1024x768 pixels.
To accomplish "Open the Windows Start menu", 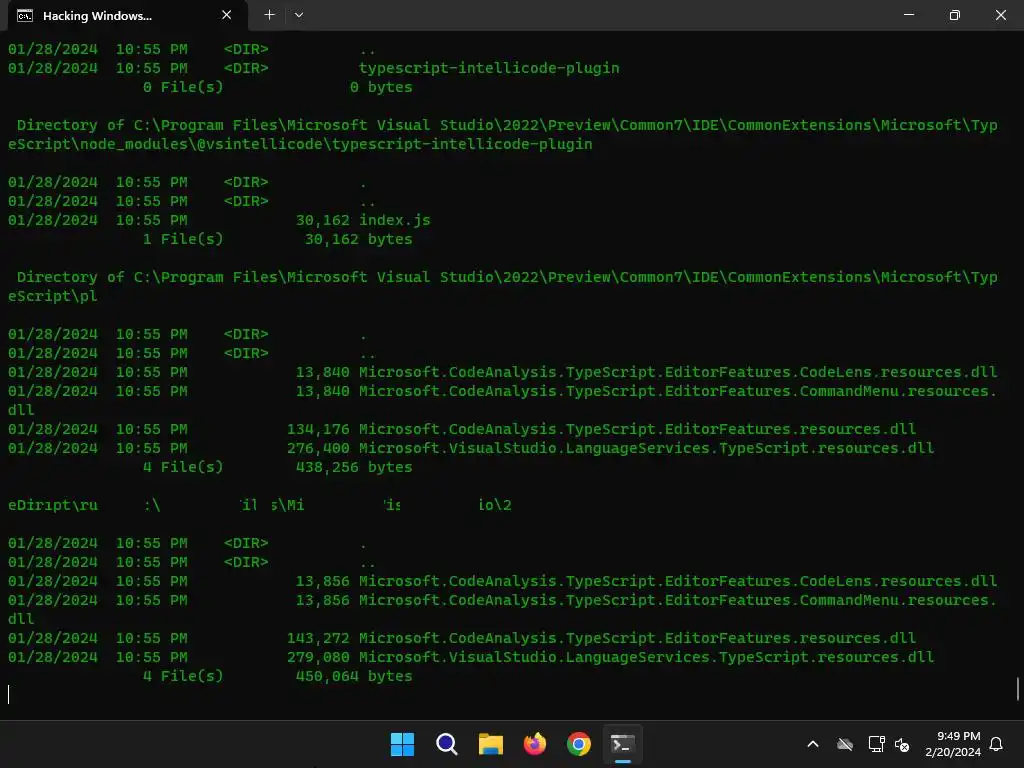I will [x=402, y=744].
